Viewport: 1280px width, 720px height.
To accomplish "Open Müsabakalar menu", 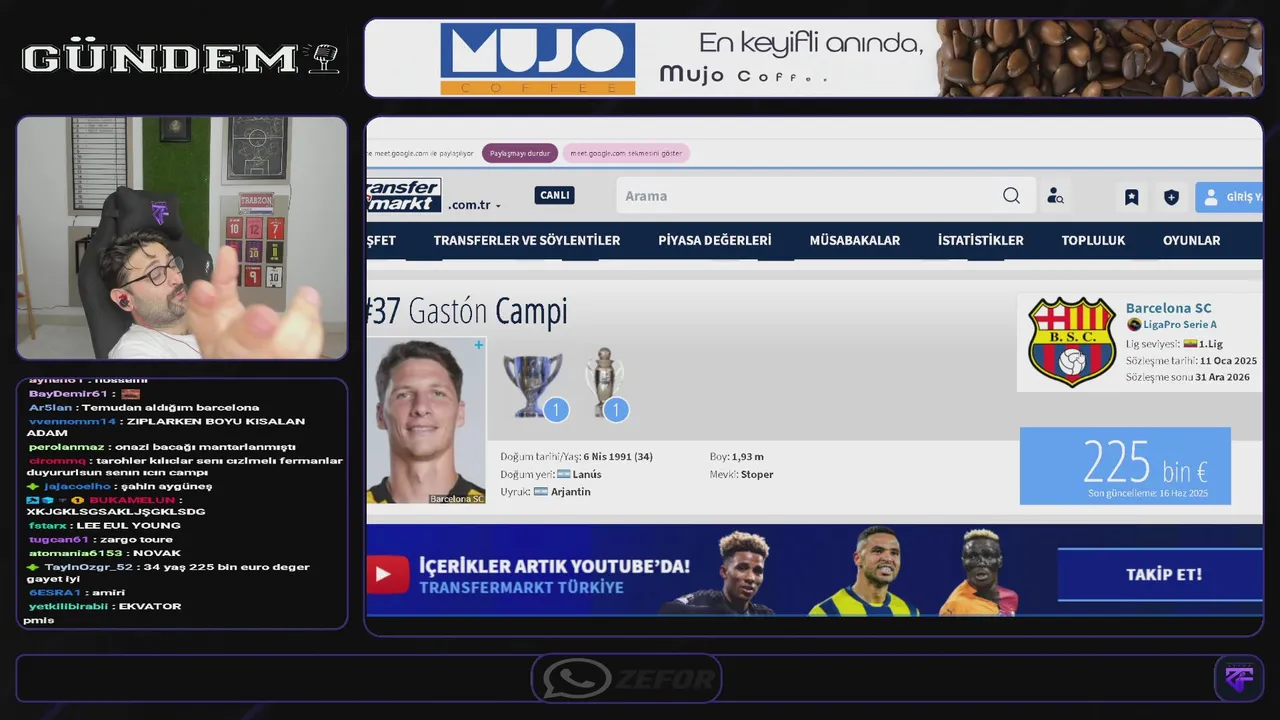I will coord(855,240).
